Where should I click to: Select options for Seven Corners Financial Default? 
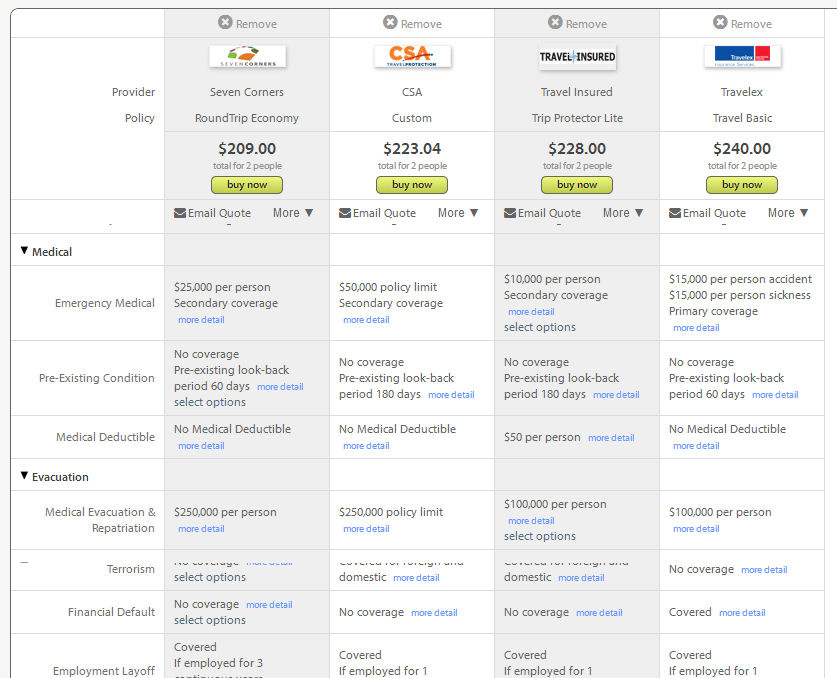click(210, 620)
